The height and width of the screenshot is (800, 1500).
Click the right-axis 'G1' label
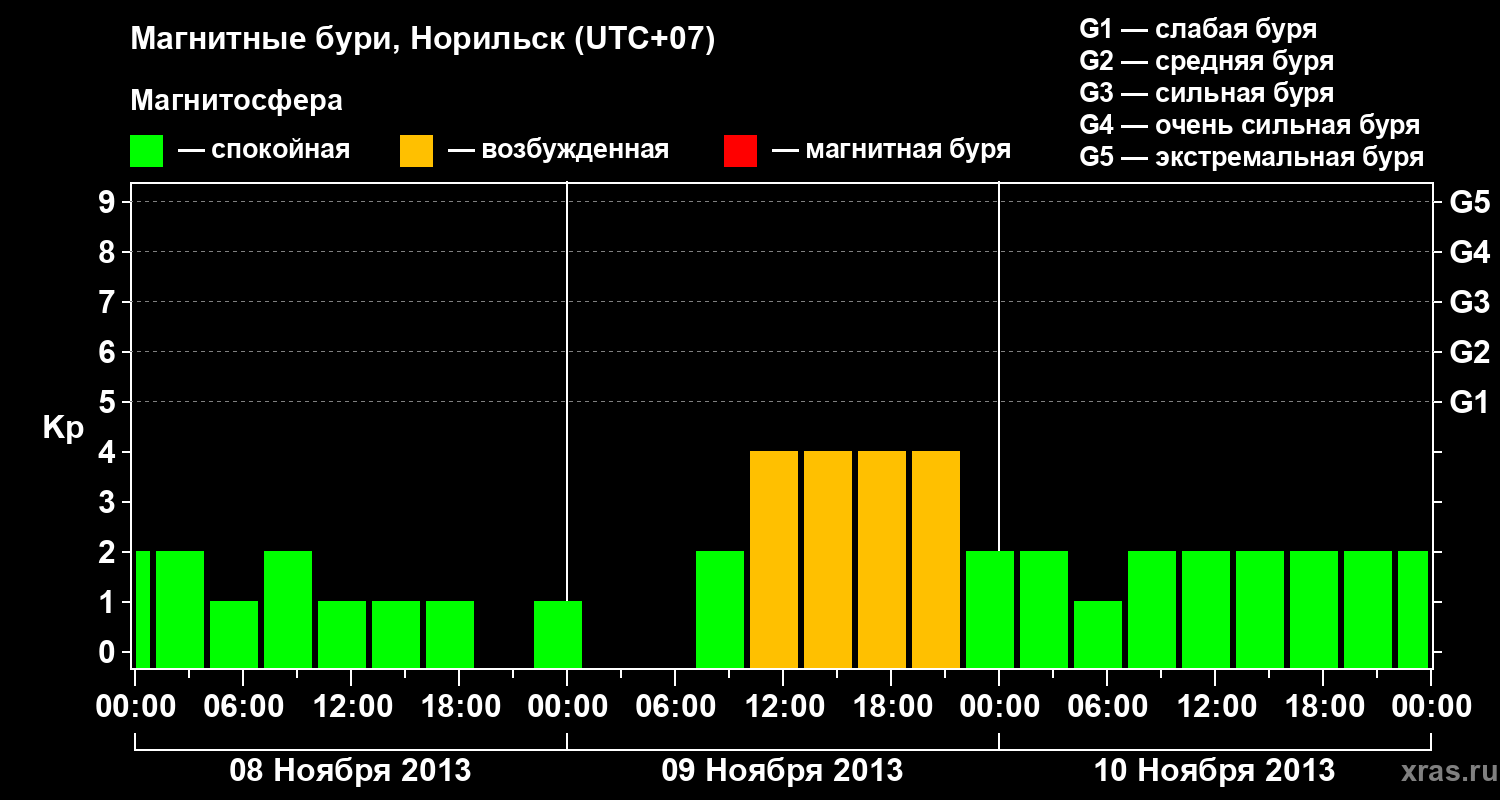coord(1469,402)
